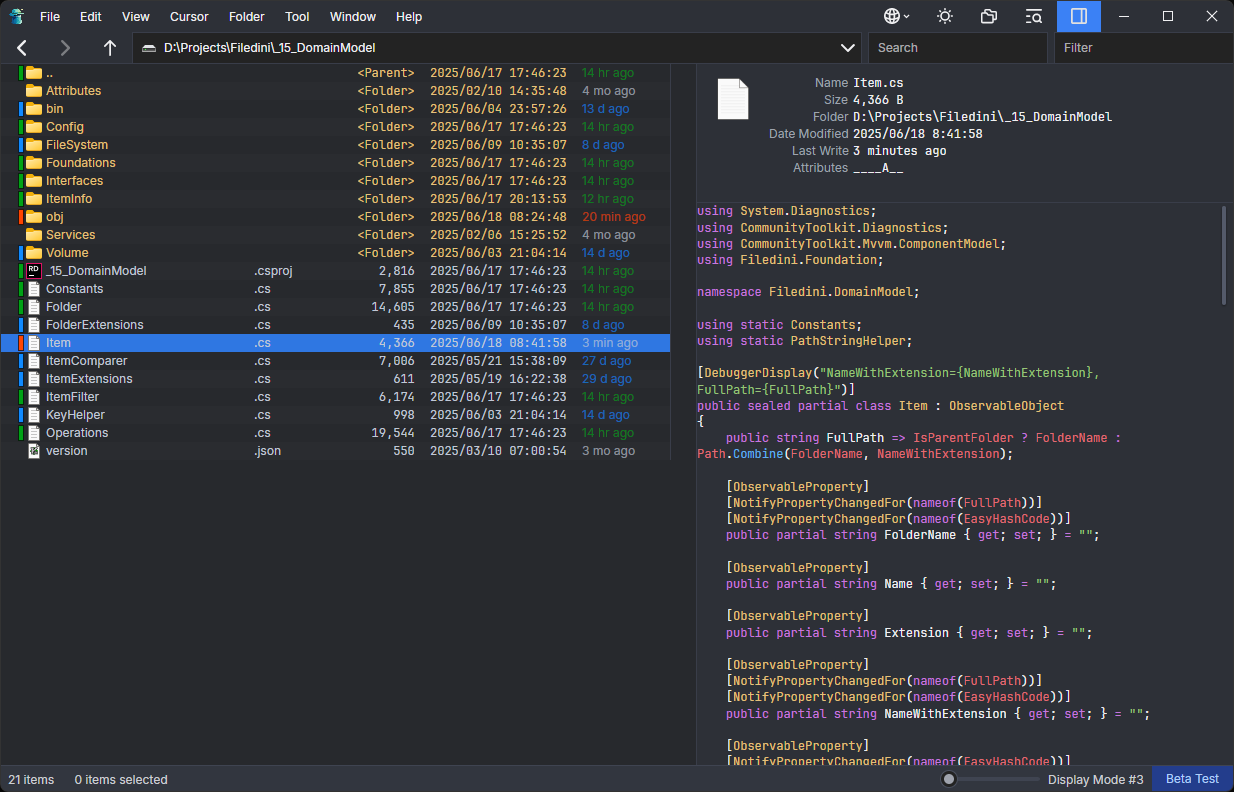Click the Filedini app logo icon
Viewport: 1234px width, 792px height.
pyautogui.click(x=16, y=16)
